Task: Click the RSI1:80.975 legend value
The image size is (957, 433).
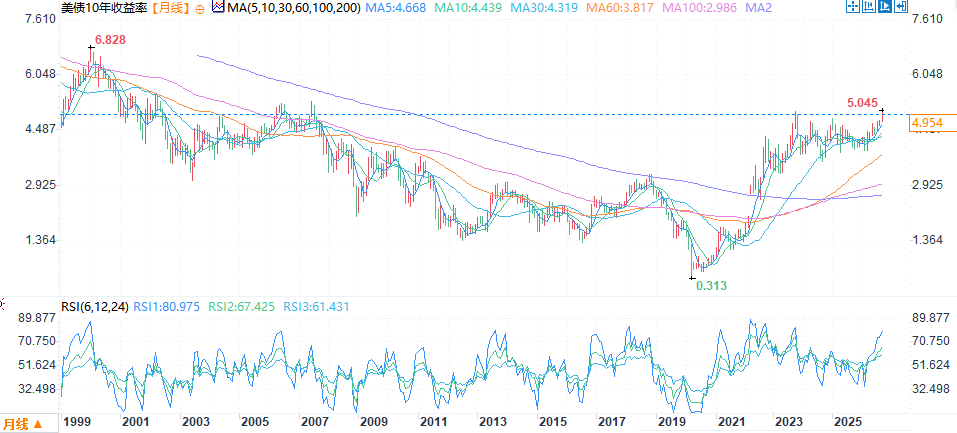Action: click(165, 307)
